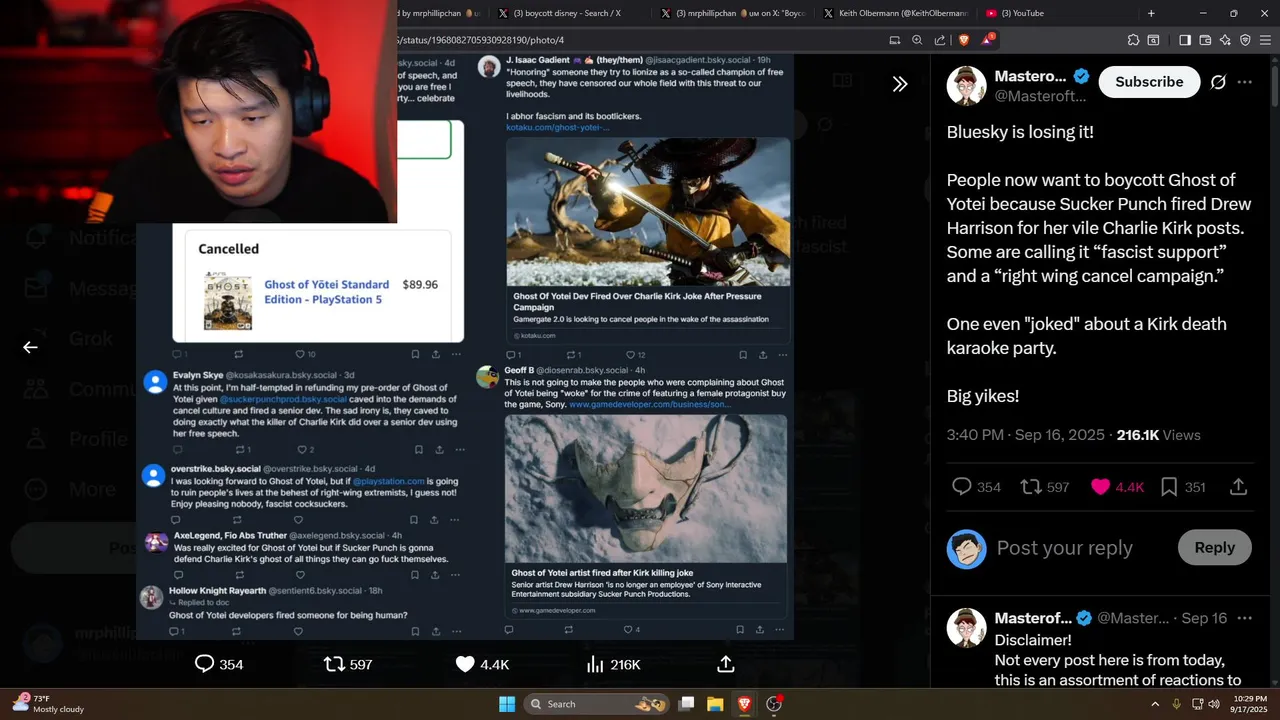Screen dimensions: 1280x720
Task: Open the tweet timestamp 3:40 PM Sep 16, 2025
Action: point(1025,435)
